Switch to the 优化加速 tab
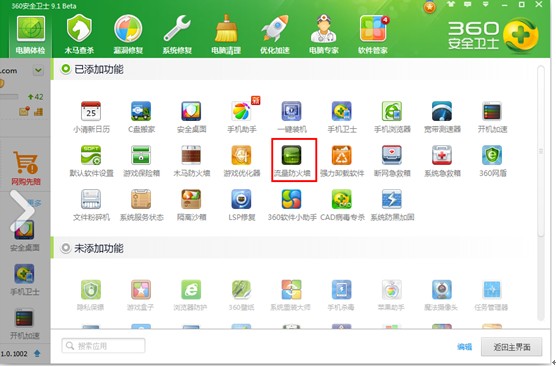Image resolution: width=556 pixels, height=367 pixels. 275,35
